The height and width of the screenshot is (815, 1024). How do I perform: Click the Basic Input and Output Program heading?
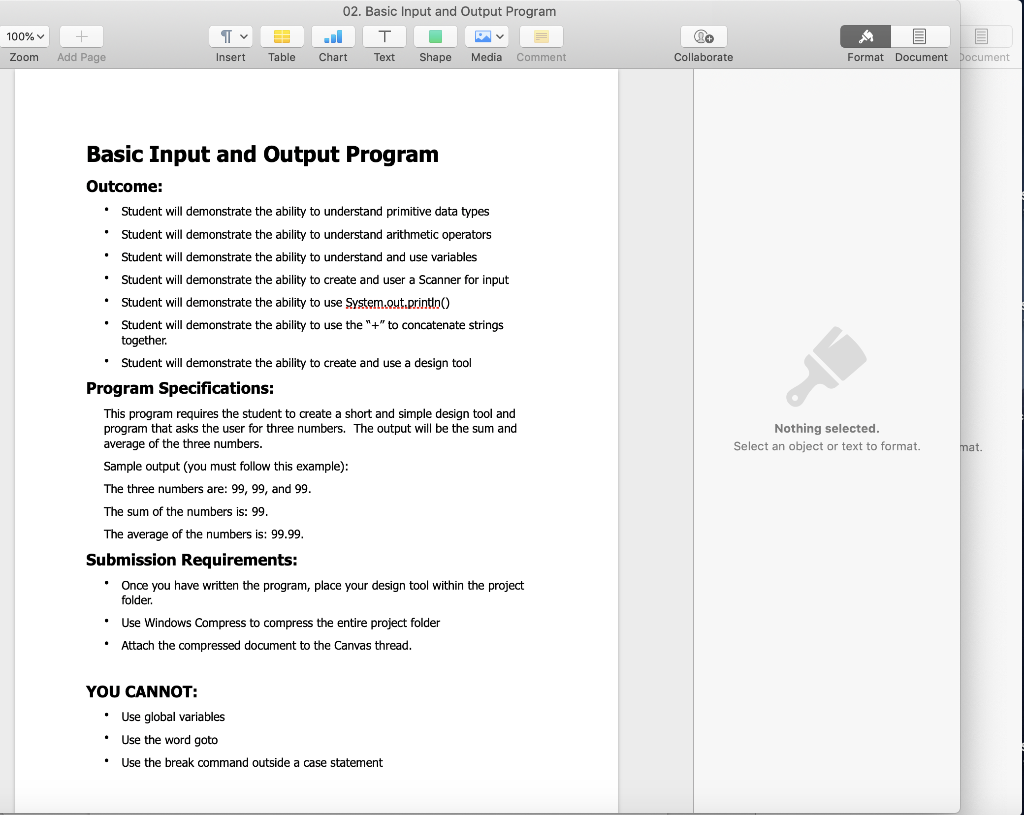pyautogui.click(x=263, y=154)
